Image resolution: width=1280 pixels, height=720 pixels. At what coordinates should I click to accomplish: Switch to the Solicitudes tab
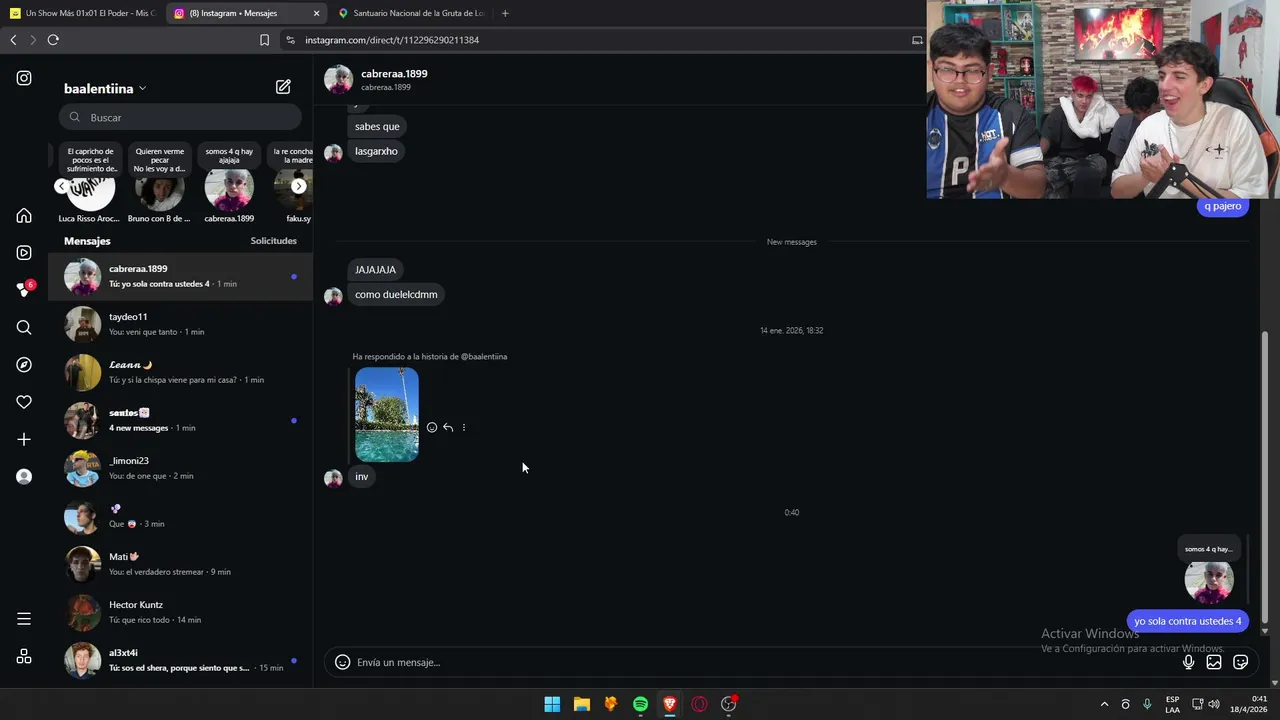point(273,241)
